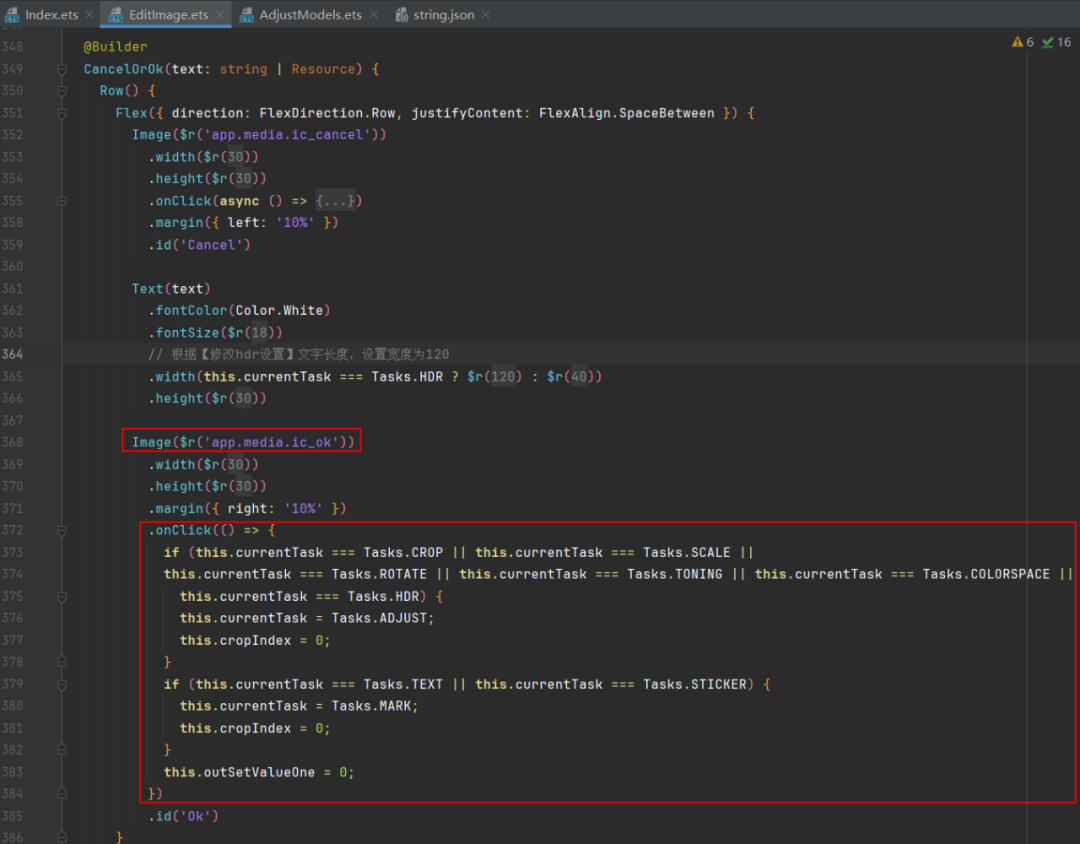Collapse the if block at line 379
1080x844 pixels.
point(62,684)
